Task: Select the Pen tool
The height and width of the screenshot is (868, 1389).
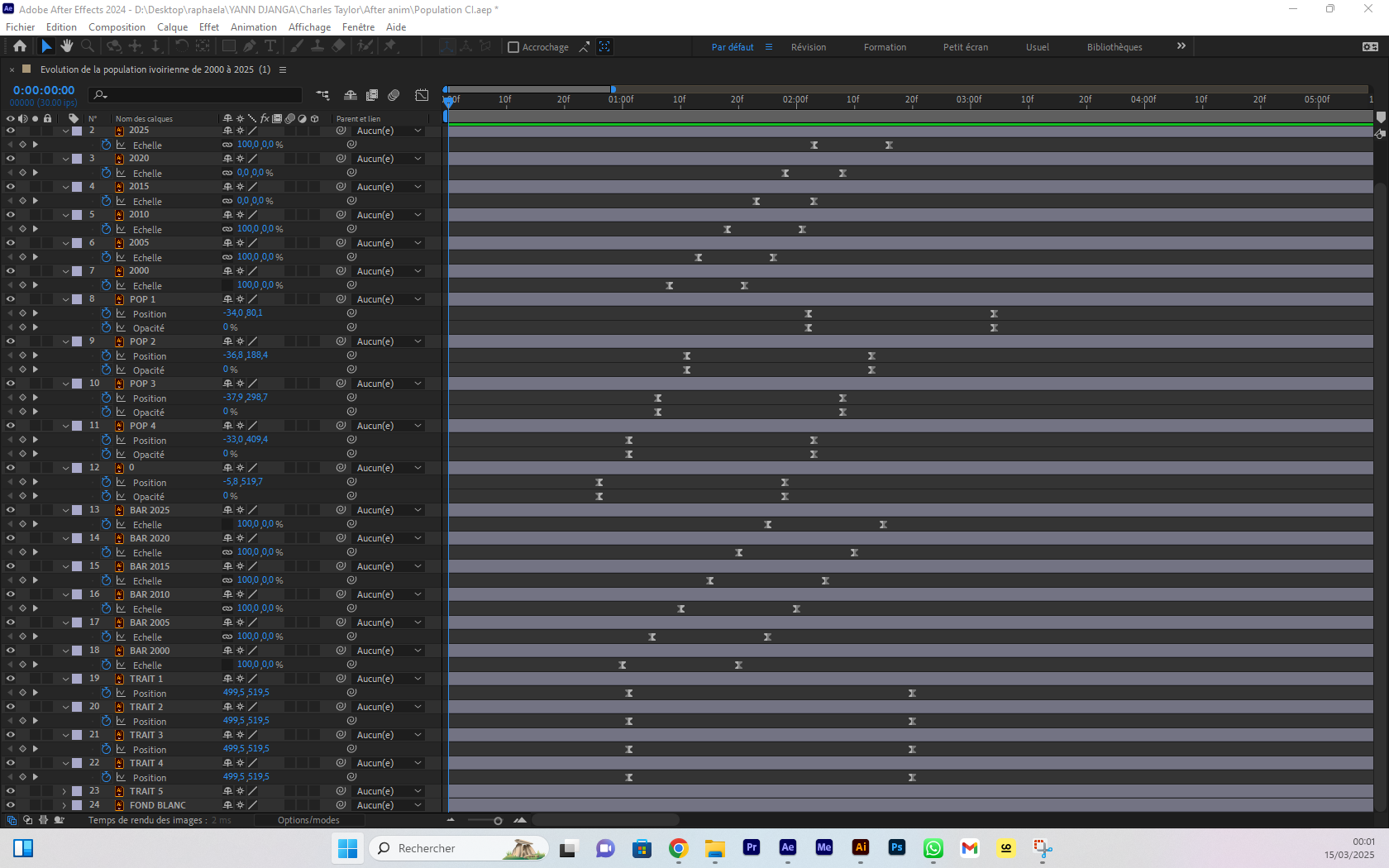Action: pos(250,46)
